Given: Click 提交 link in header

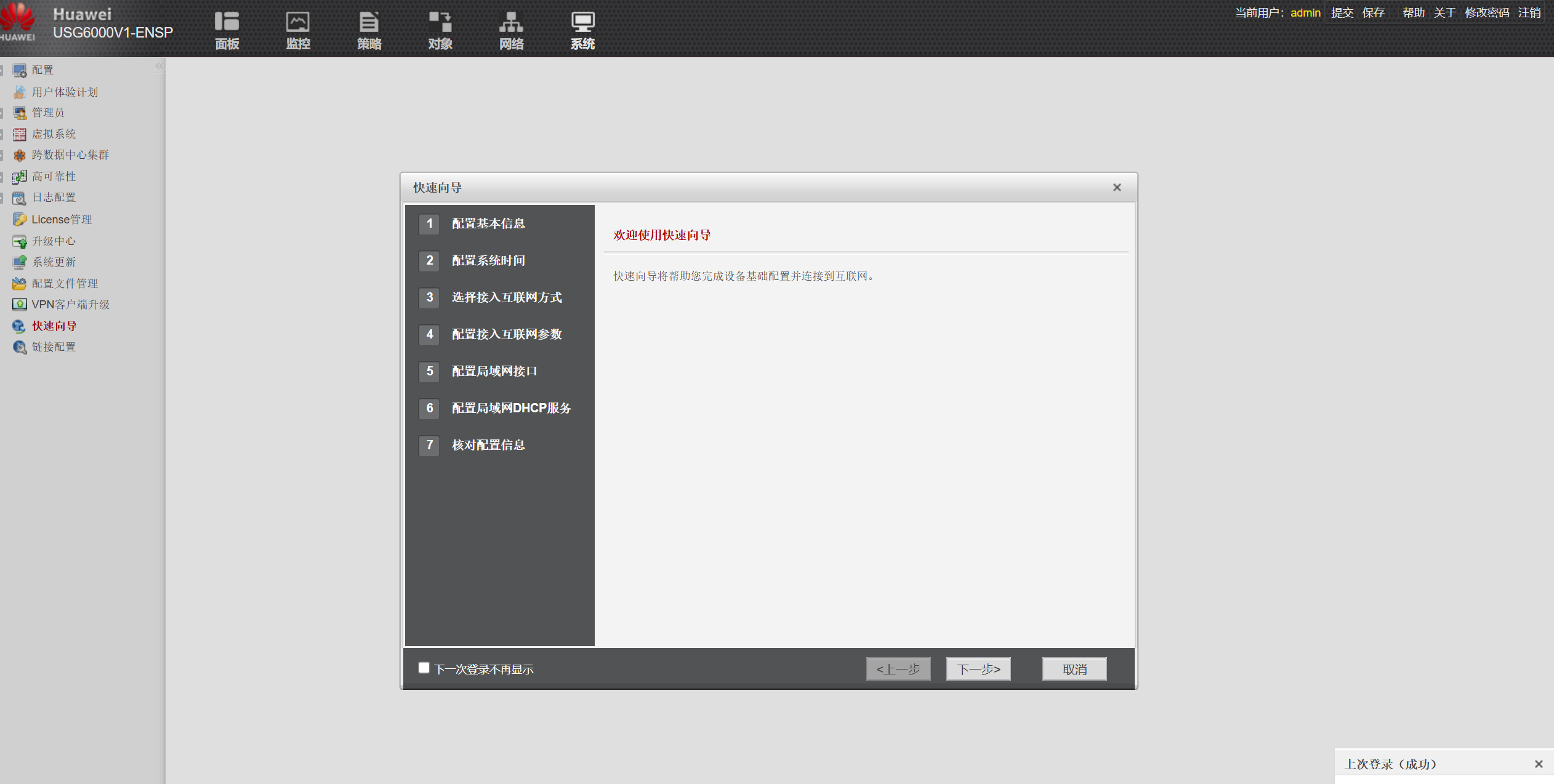Looking at the screenshot, I should pyautogui.click(x=1342, y=13).
